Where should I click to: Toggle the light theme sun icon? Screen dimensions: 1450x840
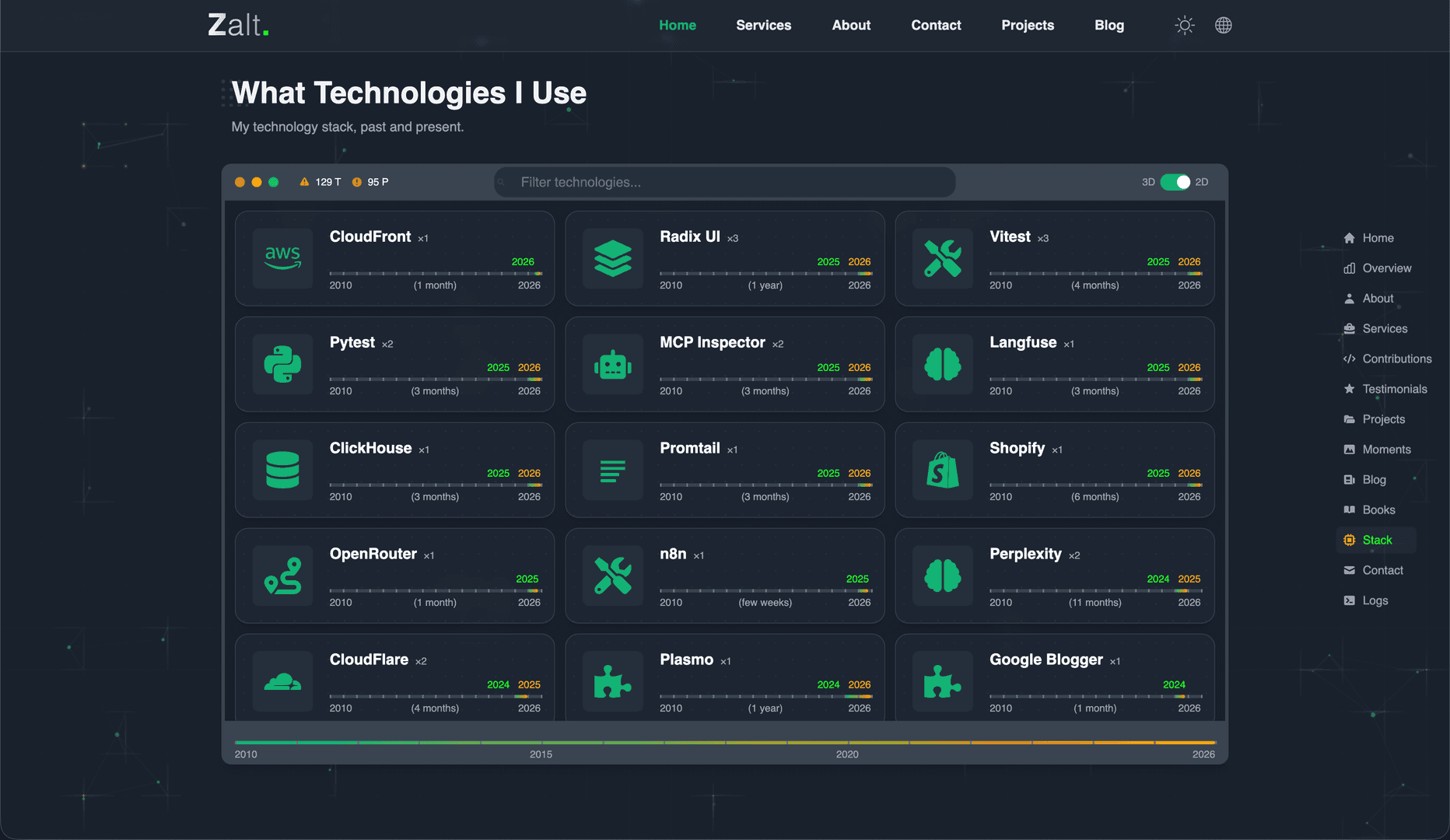(1184, 26)
